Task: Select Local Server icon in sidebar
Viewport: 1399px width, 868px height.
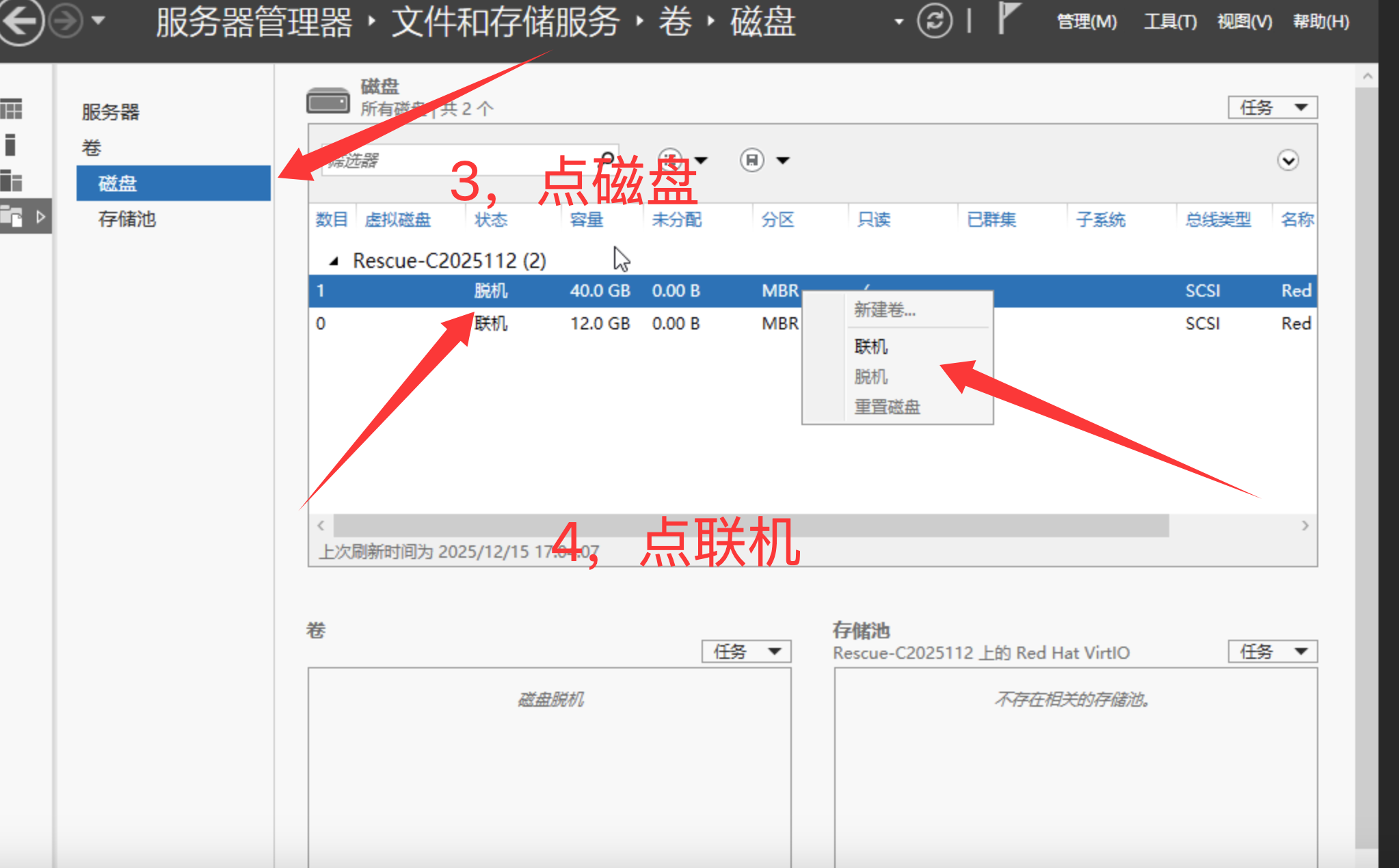Action: [x=10, y=145]
